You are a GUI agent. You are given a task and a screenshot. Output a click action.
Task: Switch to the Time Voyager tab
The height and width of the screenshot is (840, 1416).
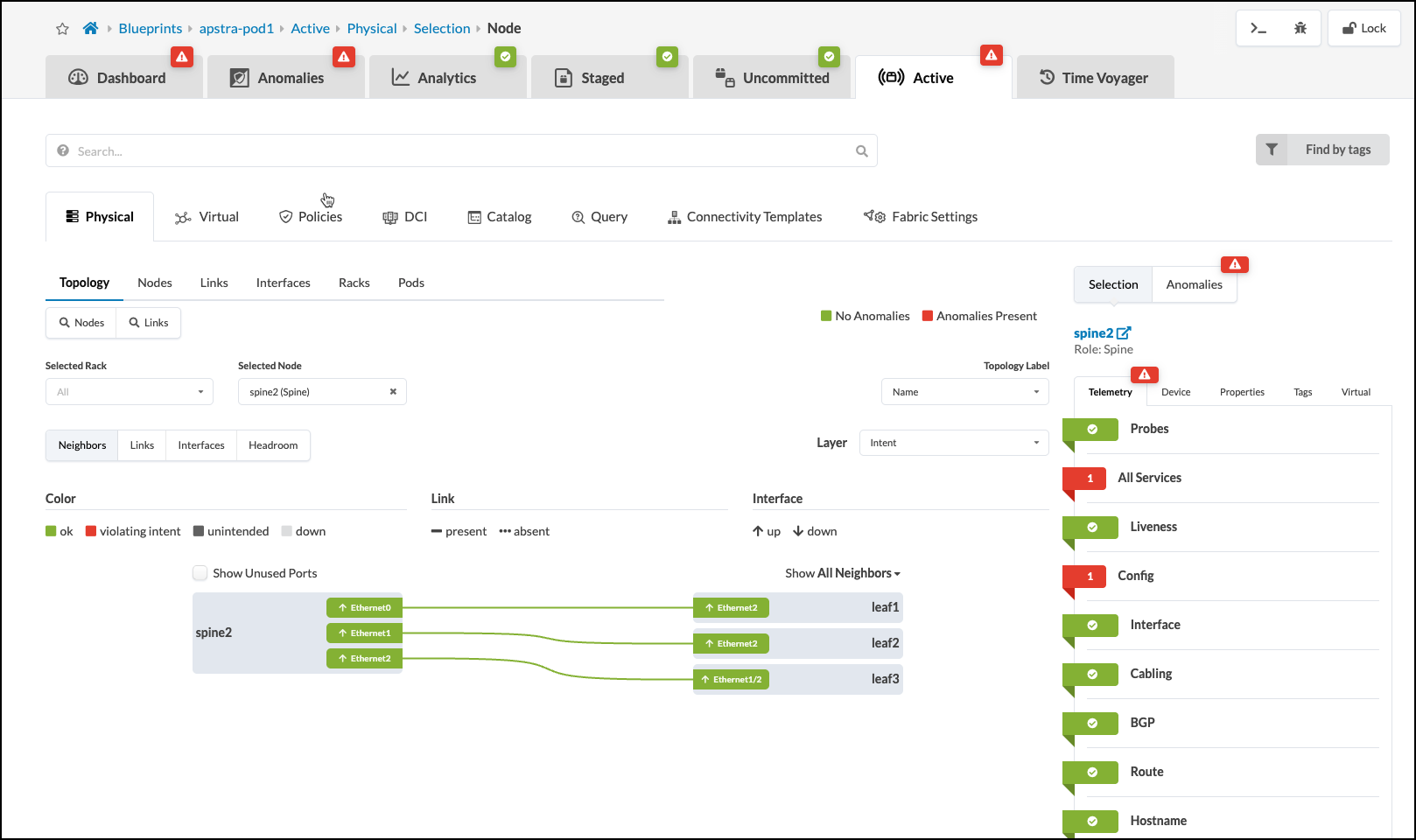[x=1094, y=78]
